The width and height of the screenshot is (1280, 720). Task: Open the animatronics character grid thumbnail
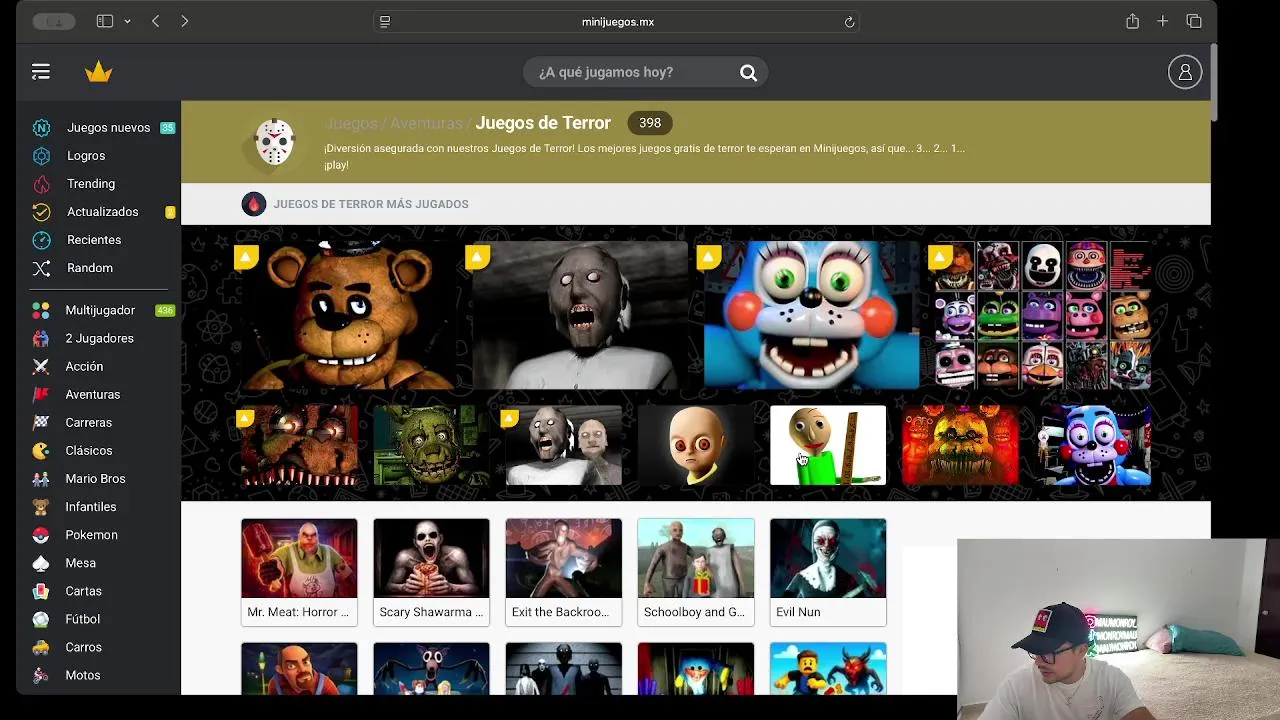(x=1043, y=315)
